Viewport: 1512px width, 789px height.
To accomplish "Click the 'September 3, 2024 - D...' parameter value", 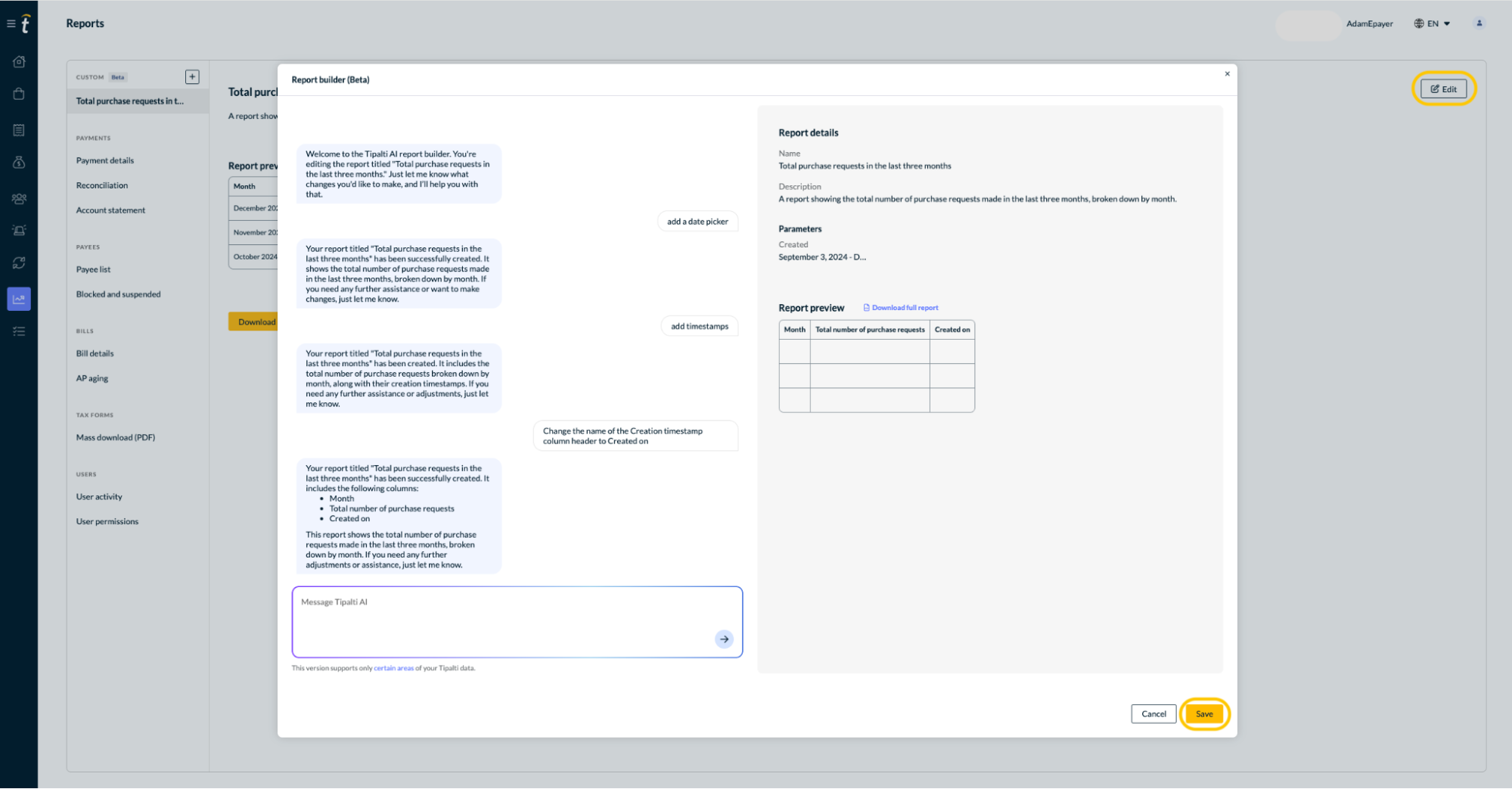I will (x=822, y=257).
